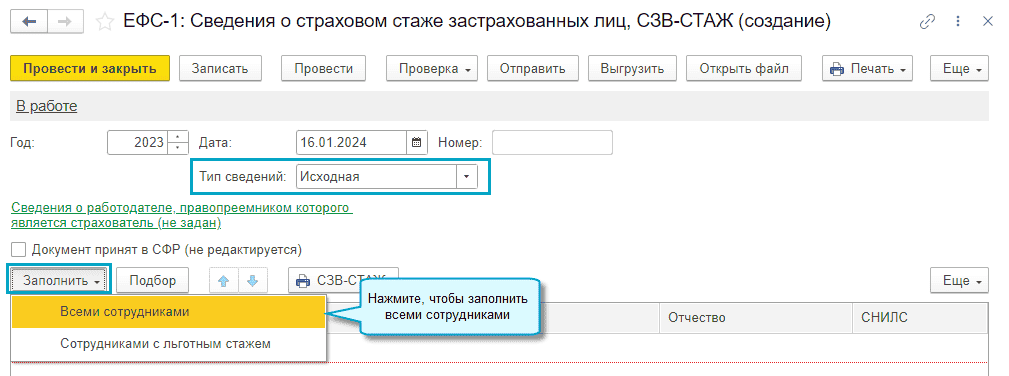Open the top toolbar Еще menu
This screenshot has width=1009, height=376.
(959, 68)
